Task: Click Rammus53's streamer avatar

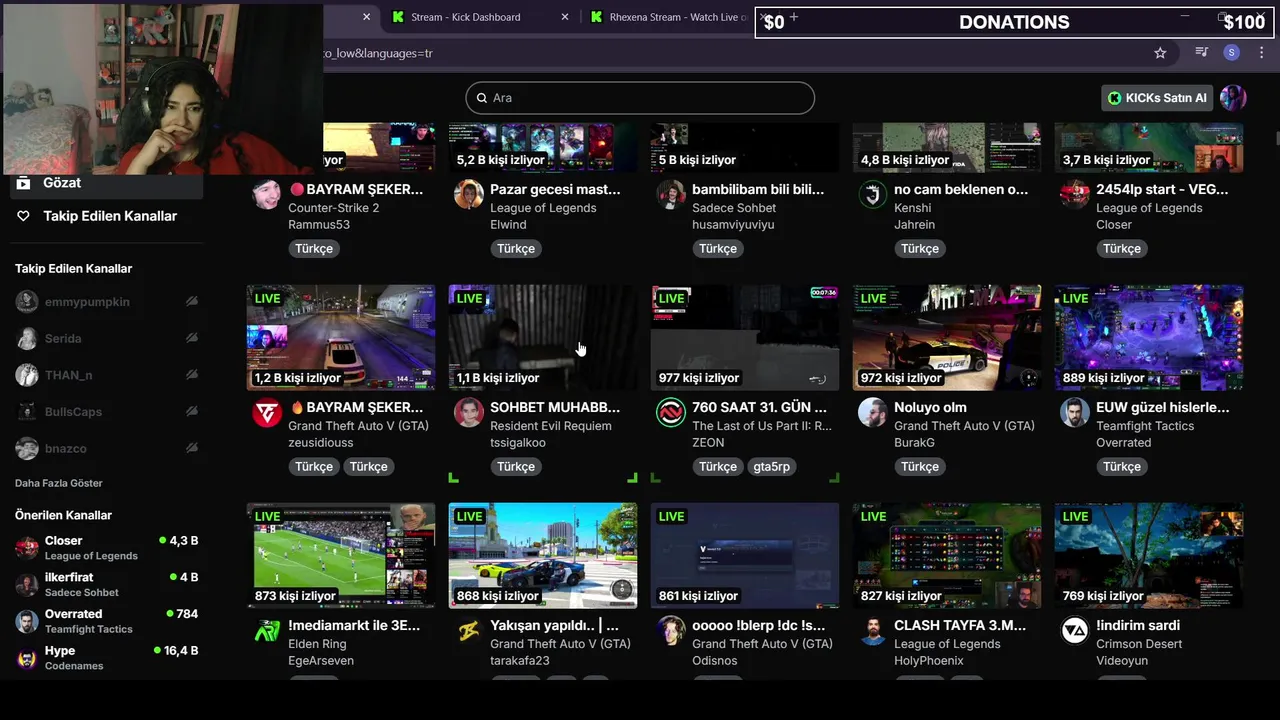Action: click(x=266, y=194)
